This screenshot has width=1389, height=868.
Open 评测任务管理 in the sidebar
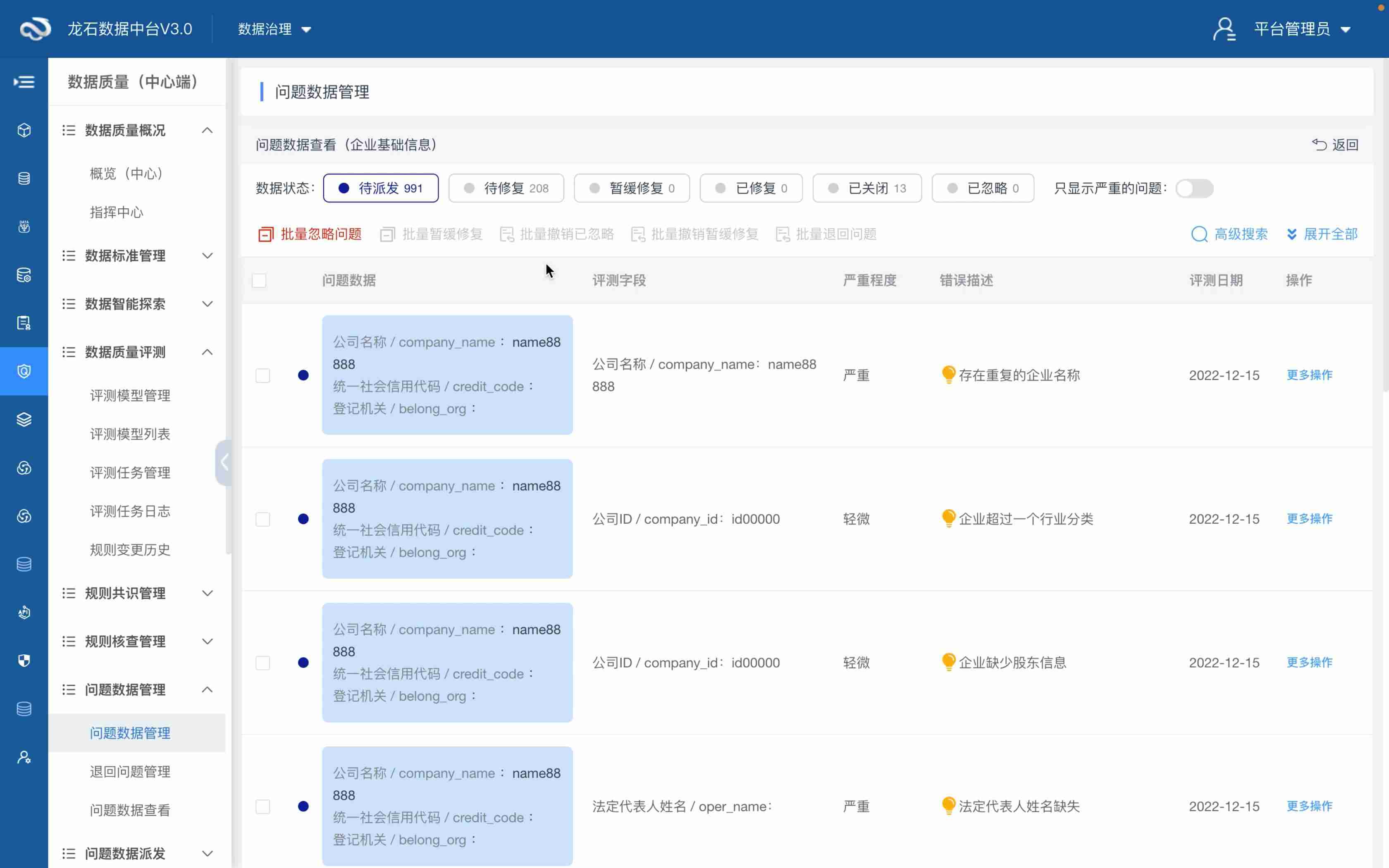tap(130, 472)
